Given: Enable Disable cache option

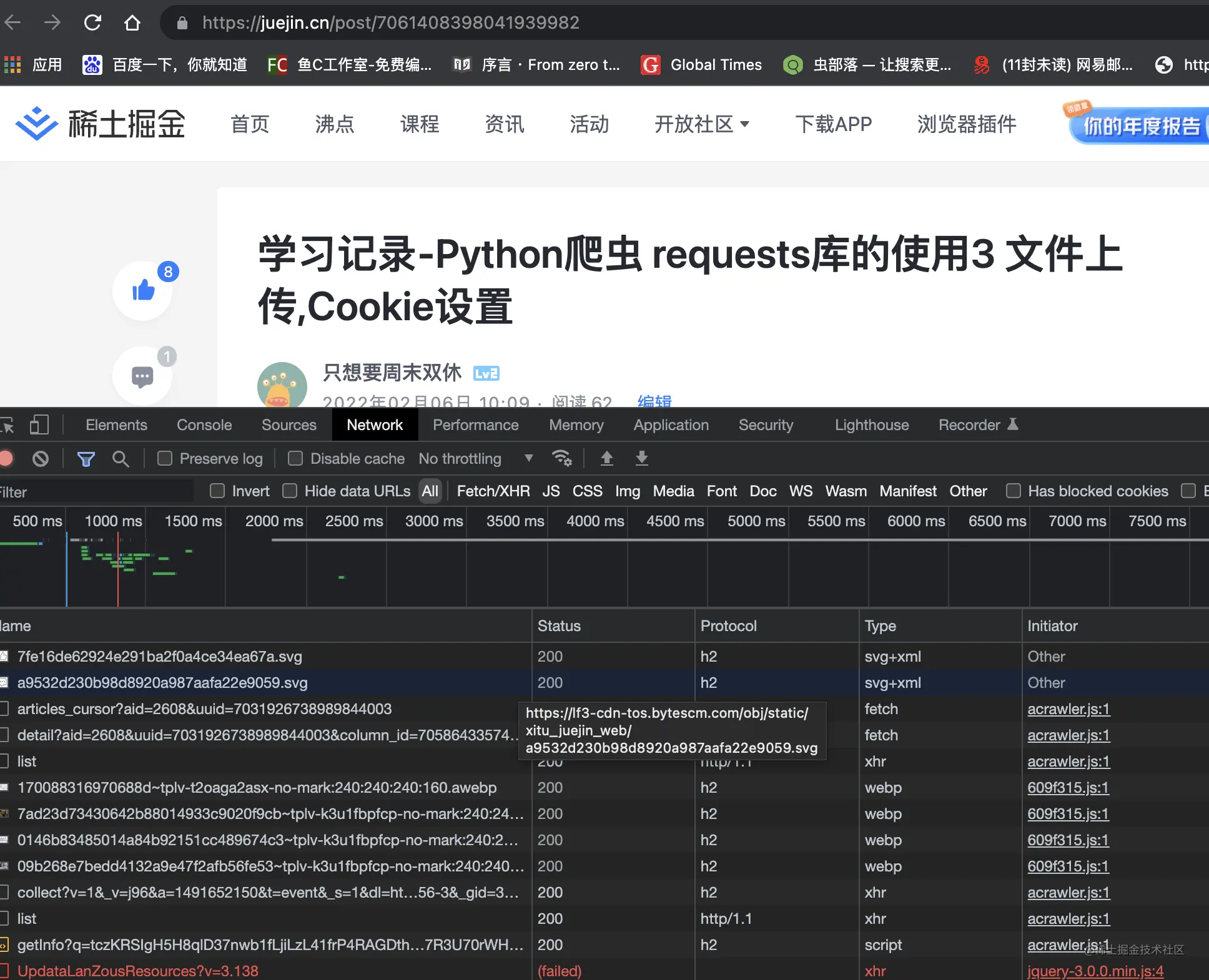Looking at the screenshot, I should click(x=295, y=458).
